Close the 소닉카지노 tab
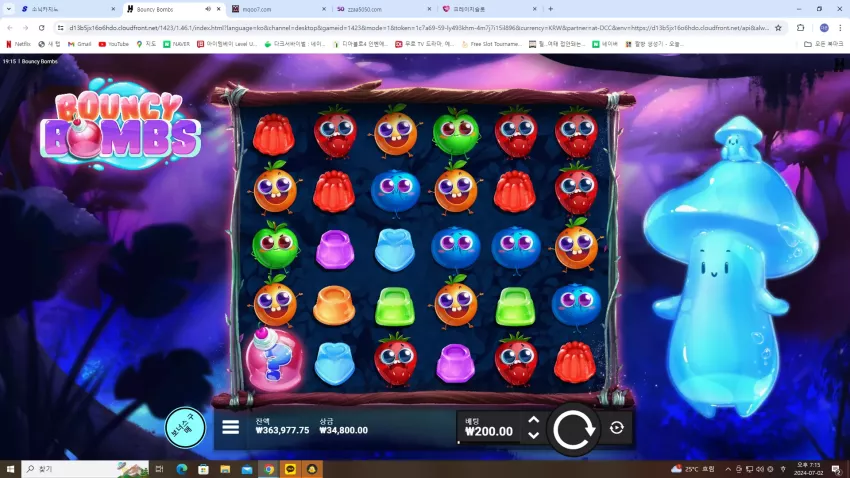Image resolution: width=850 pixels, height=478 pixels. point(113,9)
